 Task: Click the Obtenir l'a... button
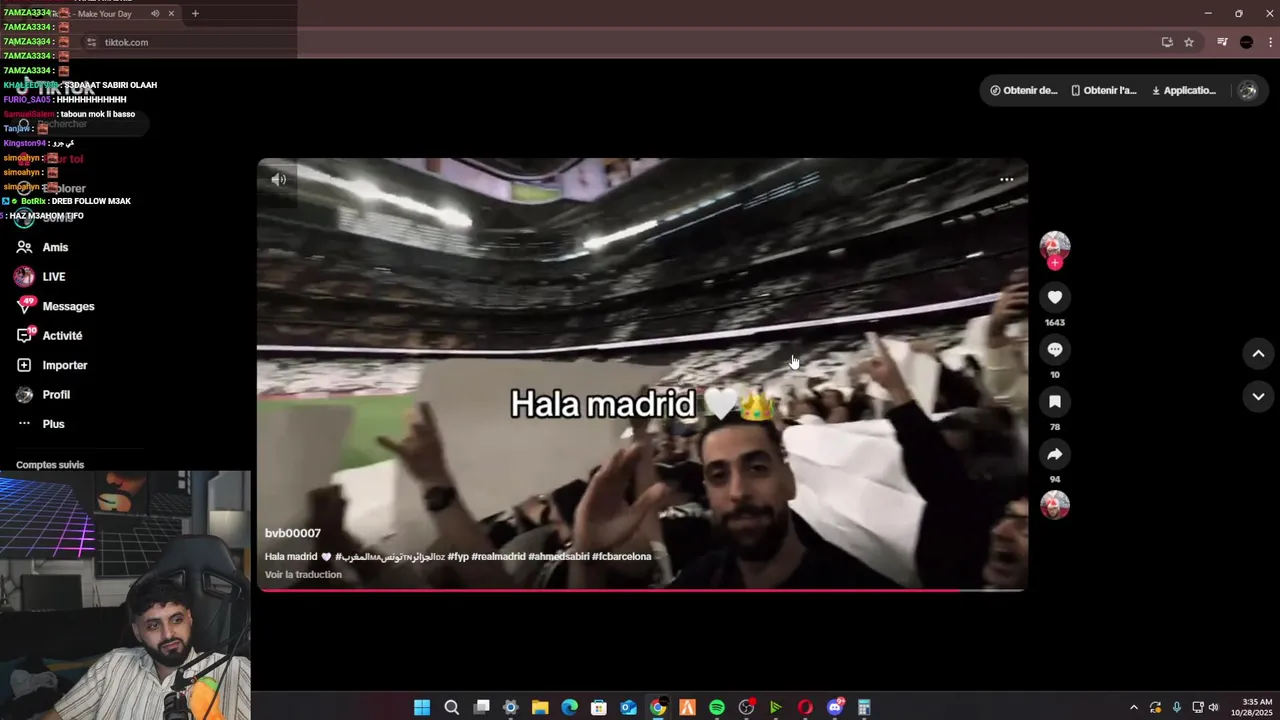pyautogui.click(x=1103, y=90)
